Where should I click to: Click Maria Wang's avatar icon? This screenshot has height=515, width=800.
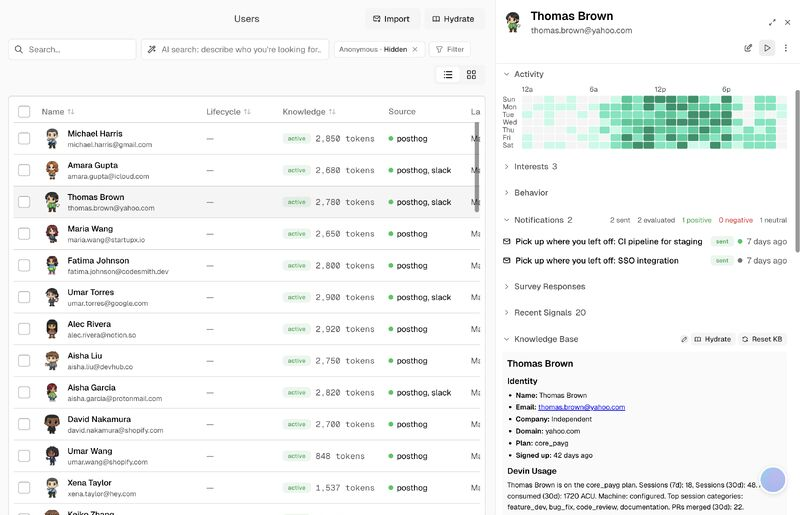tap(52, 234)
